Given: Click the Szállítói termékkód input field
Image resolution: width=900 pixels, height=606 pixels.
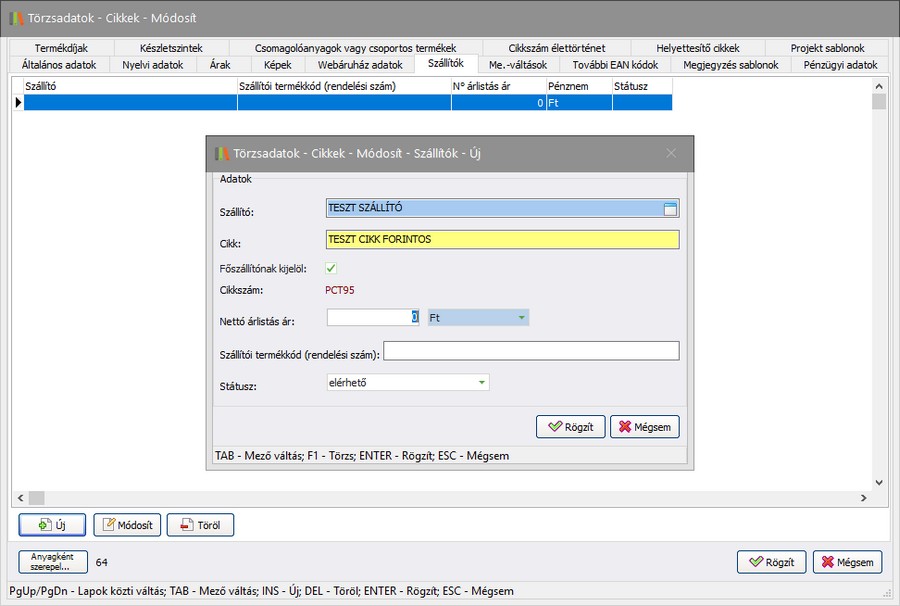Looking at the screenshot, I should 530,350.
